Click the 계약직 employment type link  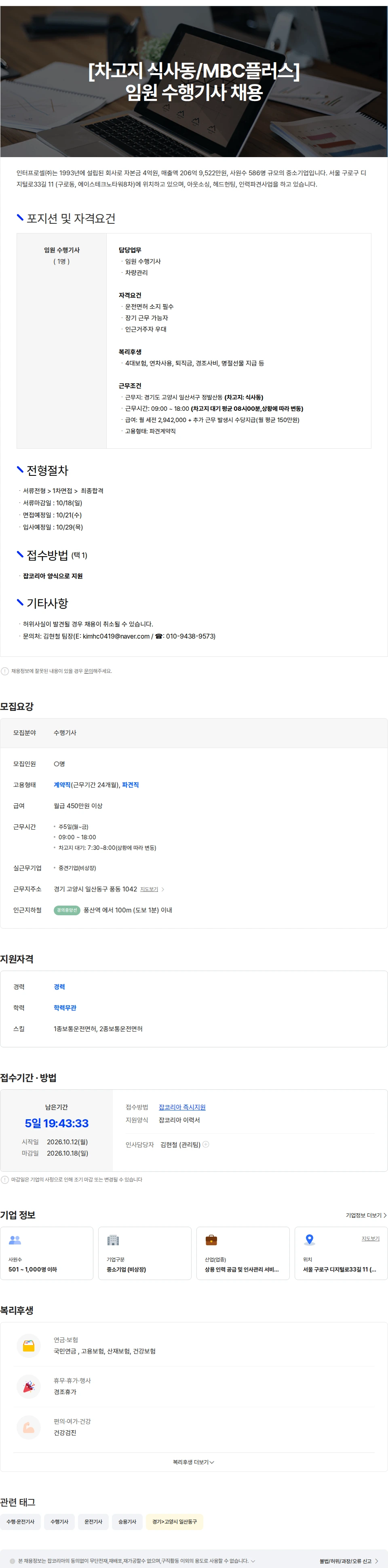[x=62, y=785]
